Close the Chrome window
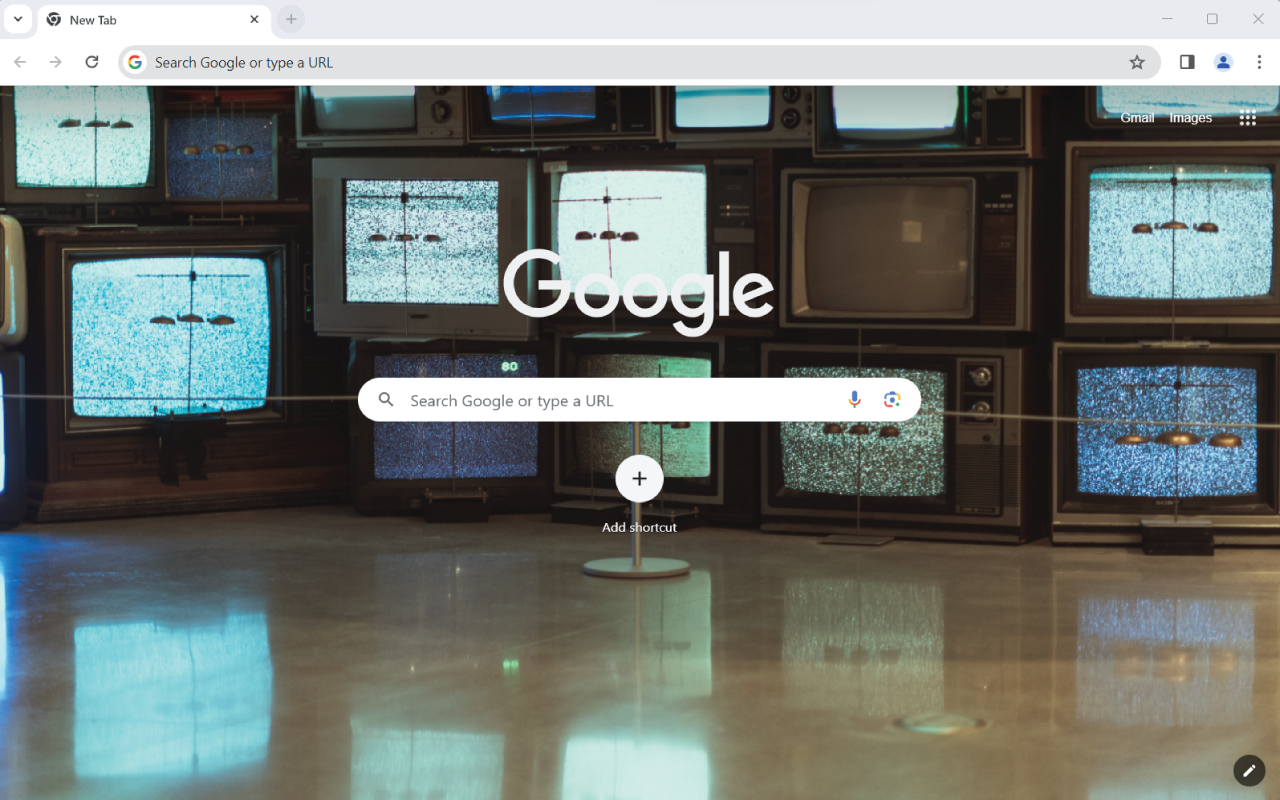This screenshot has height=800, width=1280. [x=1258, y=19]
